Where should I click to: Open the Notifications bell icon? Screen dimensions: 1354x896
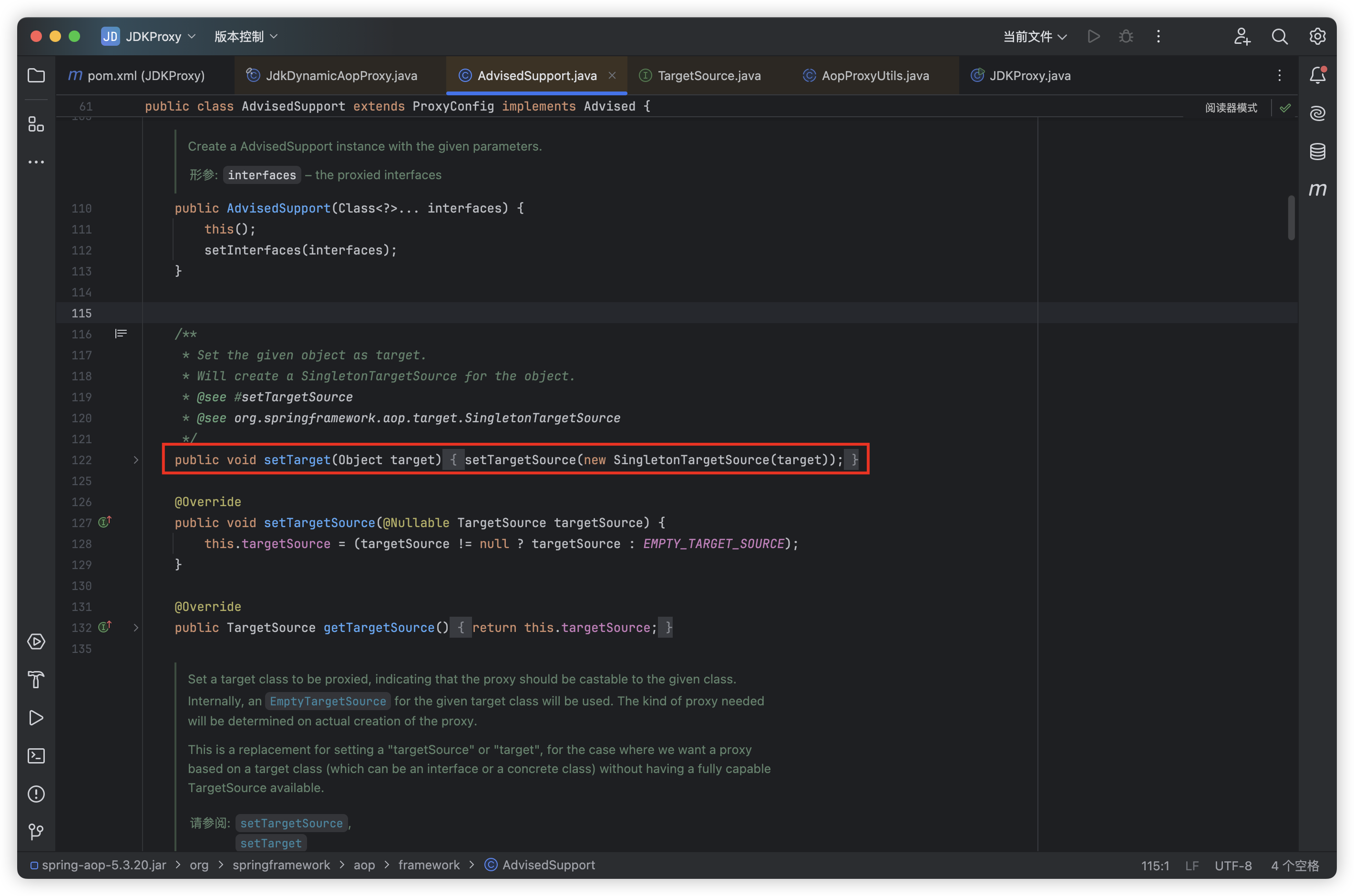tap(1317, 75)
